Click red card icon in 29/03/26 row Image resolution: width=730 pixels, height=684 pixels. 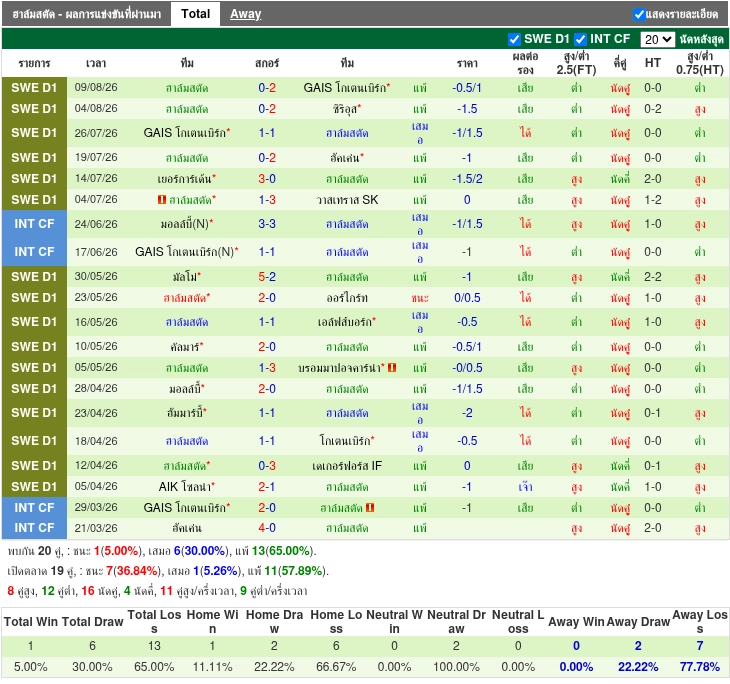(x=370, y=508)
